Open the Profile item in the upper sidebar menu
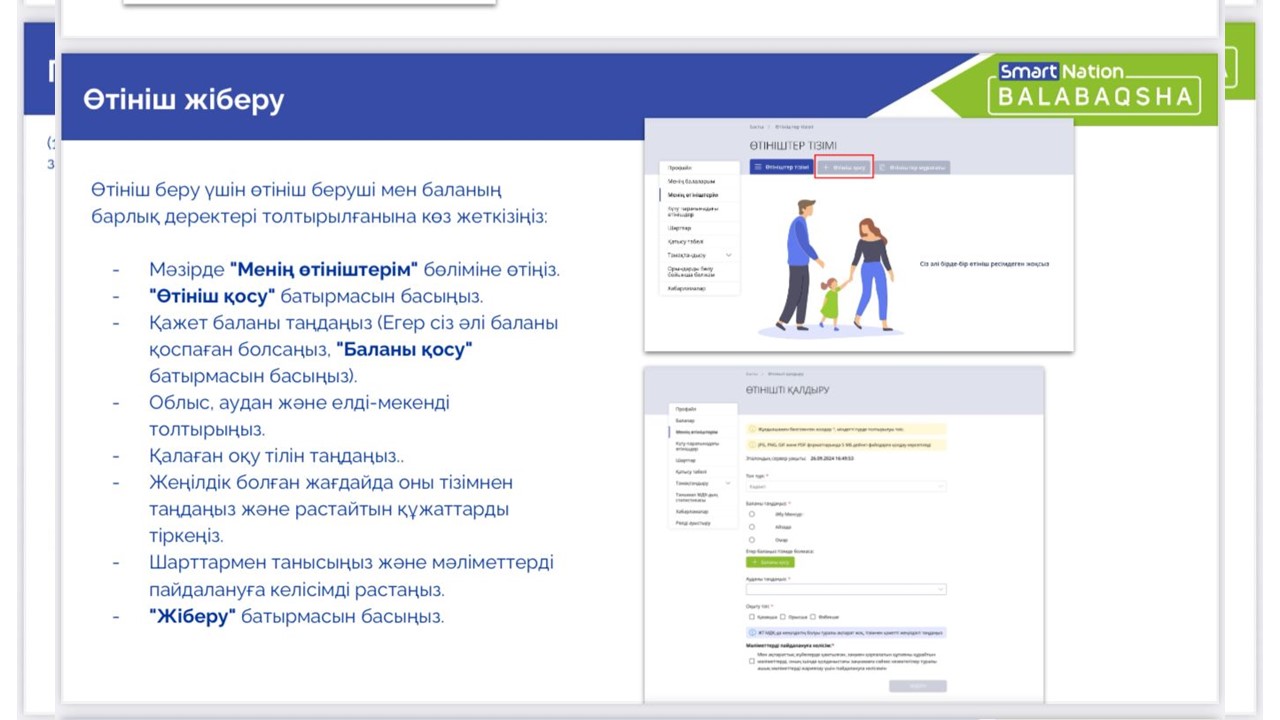The image size is (1280, 720). (x=680, y=168)
